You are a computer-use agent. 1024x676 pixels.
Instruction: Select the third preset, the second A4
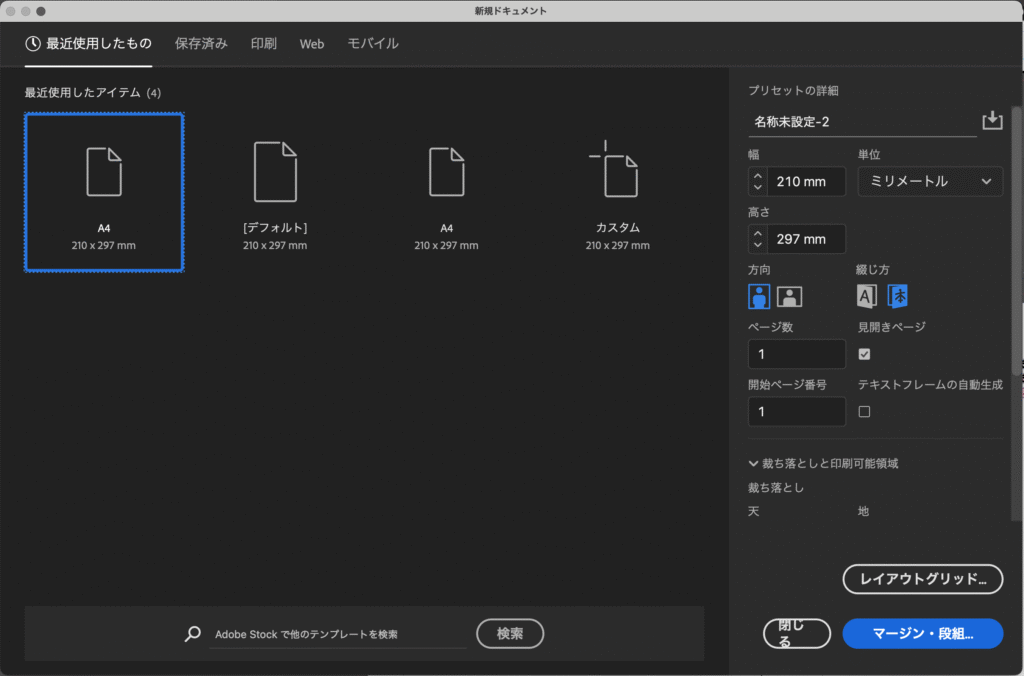click(x=446, y=192)
